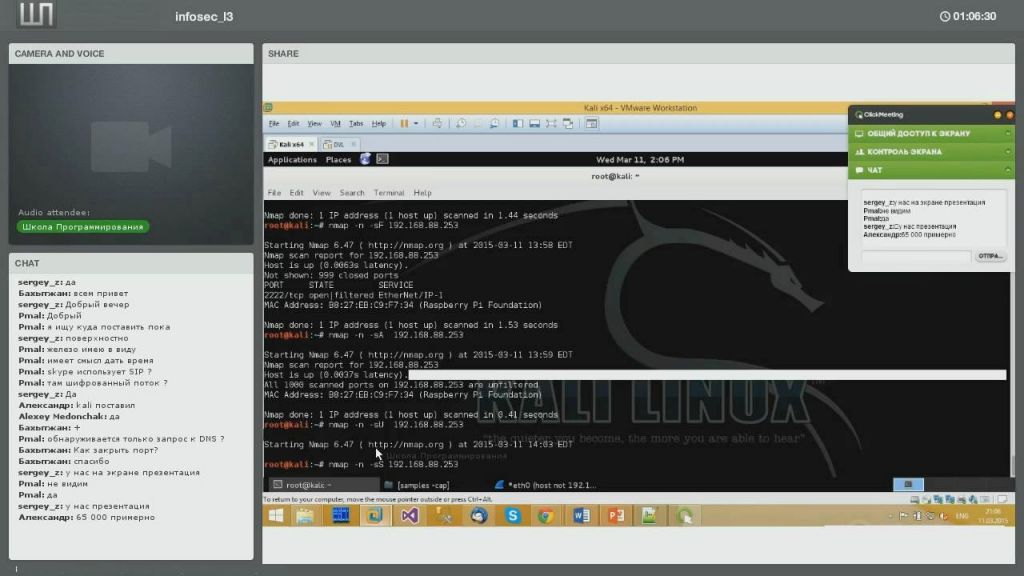Click the ClickMeeting chat message input field
This screenshot has width=1024, height=576.
coord(916,257)
